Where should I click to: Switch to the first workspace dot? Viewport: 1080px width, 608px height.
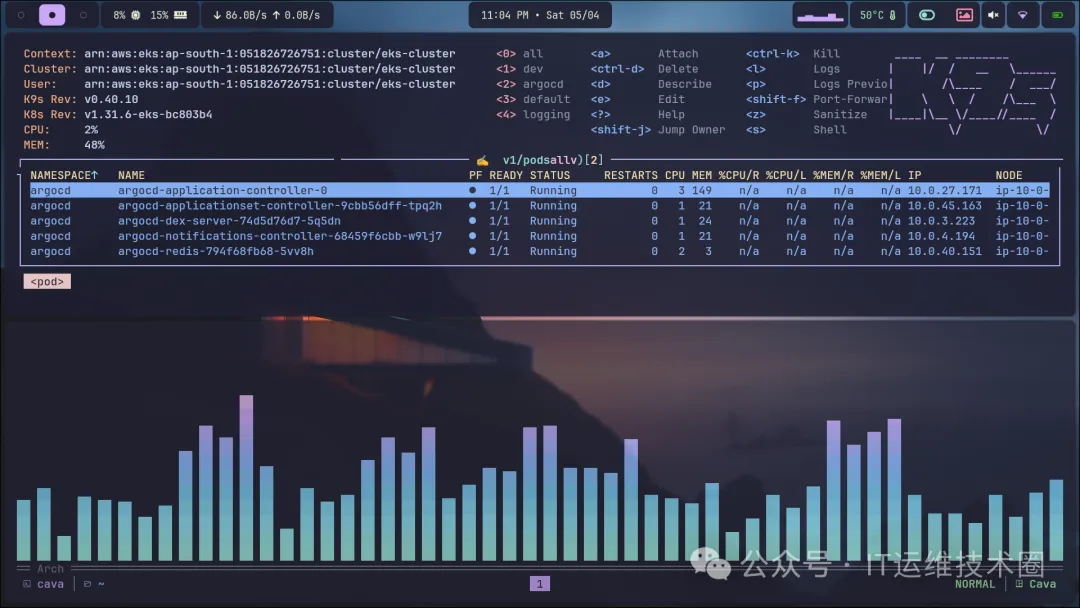pos(21,15)
